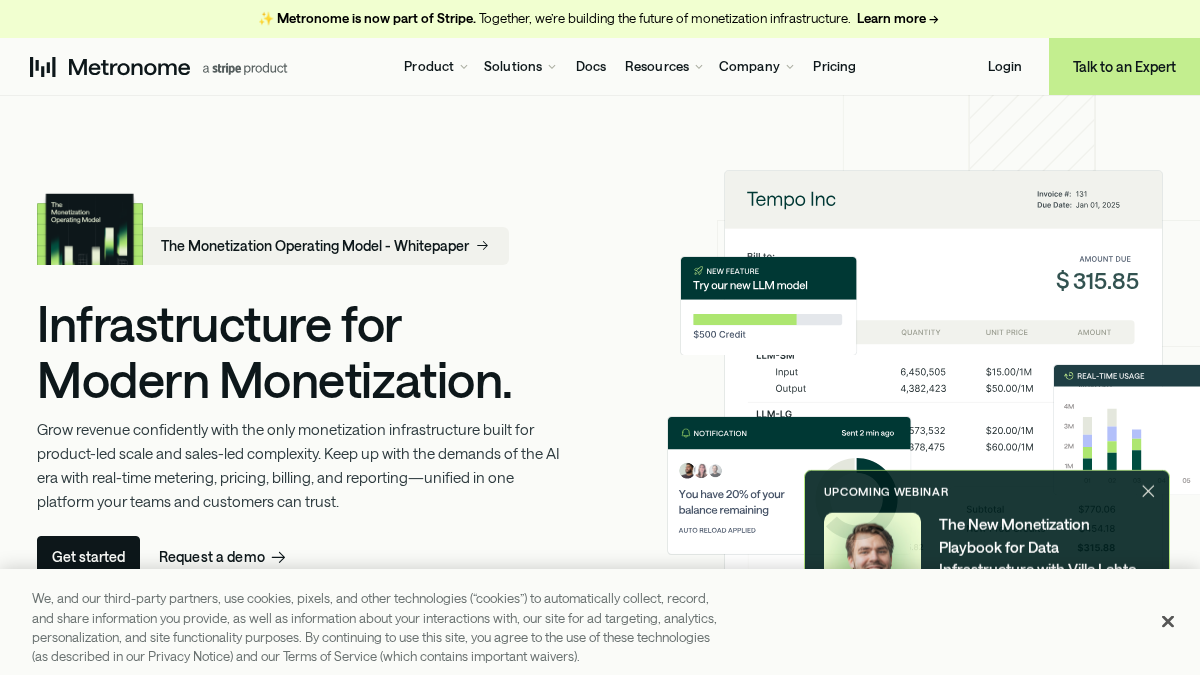Click the AUTO RELOAD APPLIED label
This screenshot has height=675, width=1200.
(x=717, y=530)
